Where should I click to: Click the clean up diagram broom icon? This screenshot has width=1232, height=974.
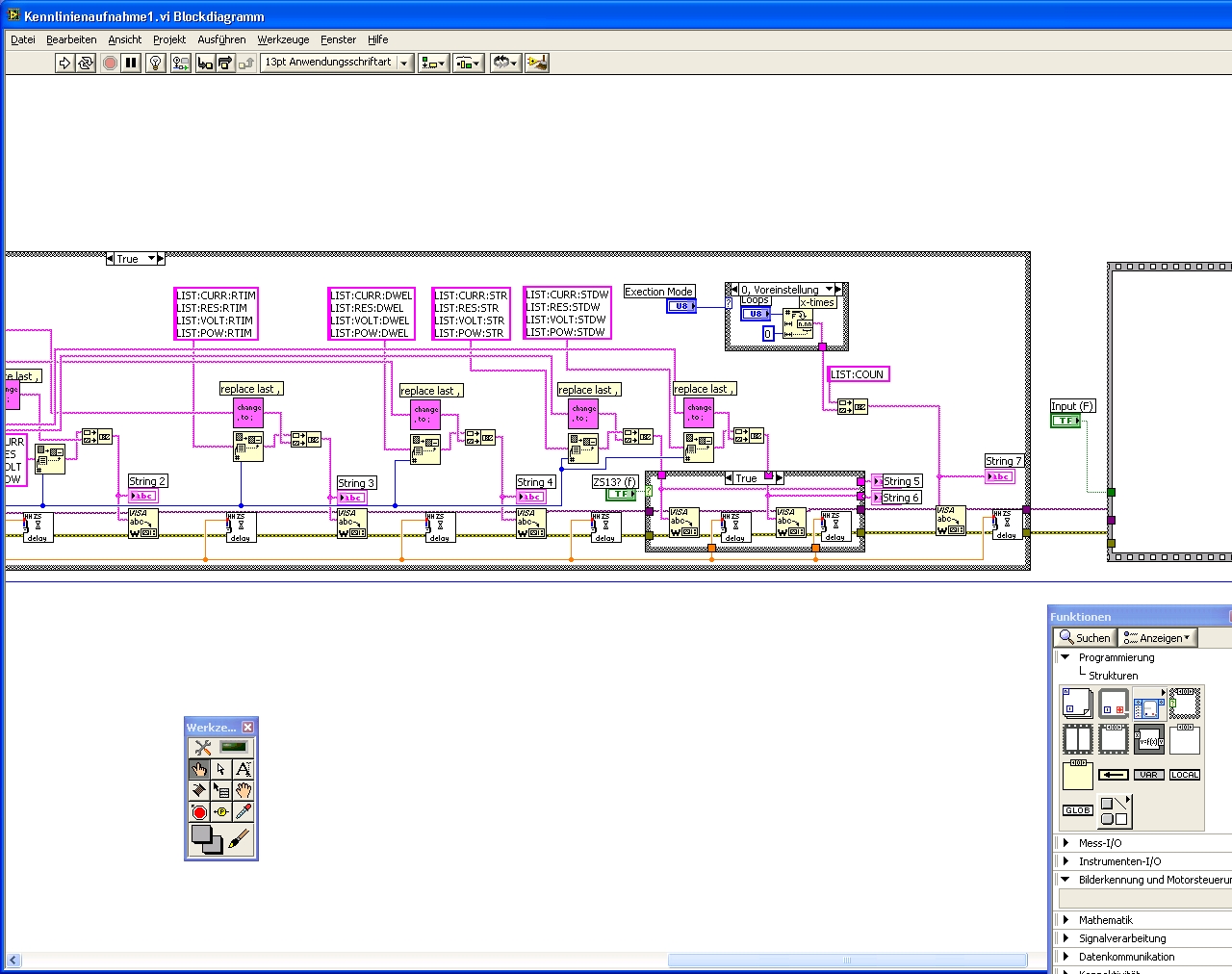(x=537, y=63)
